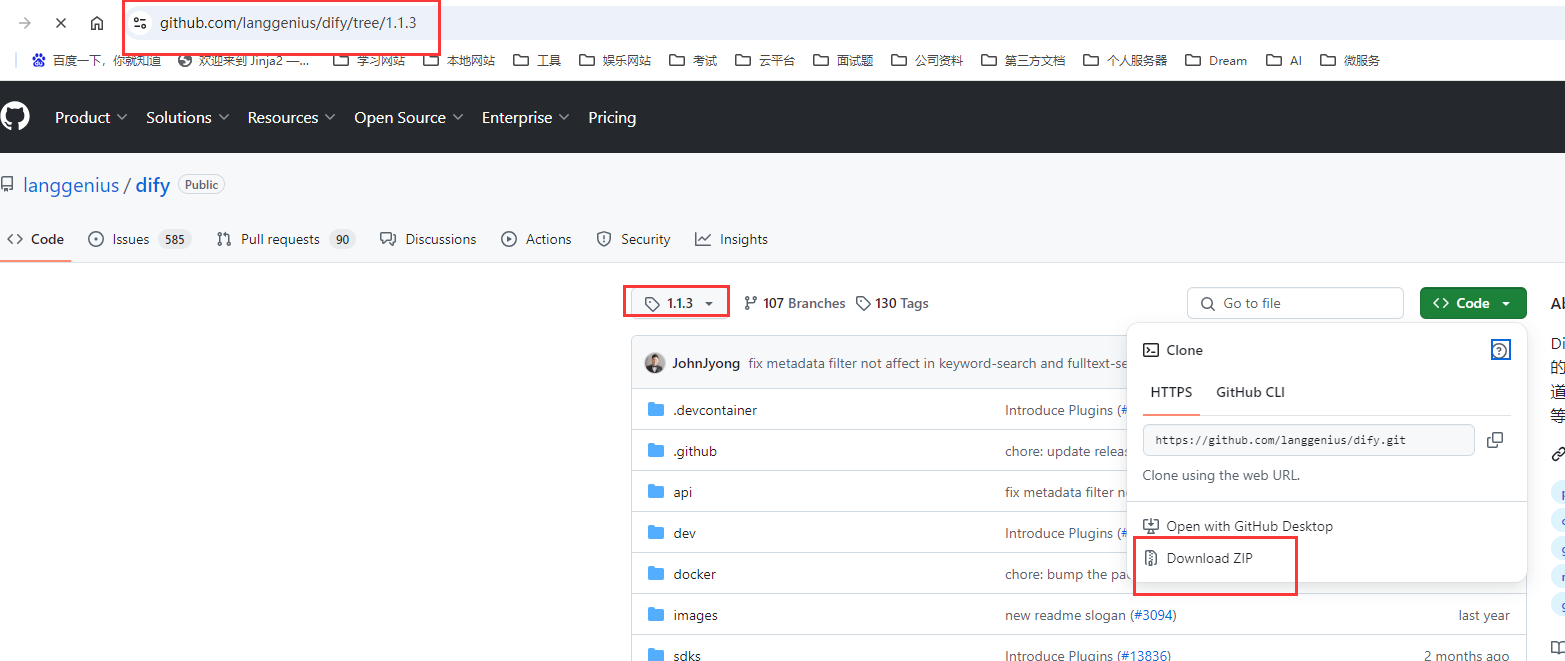Switch to the Issues tab
This screenshot has width=1565, height=661.
pos(139,239)
